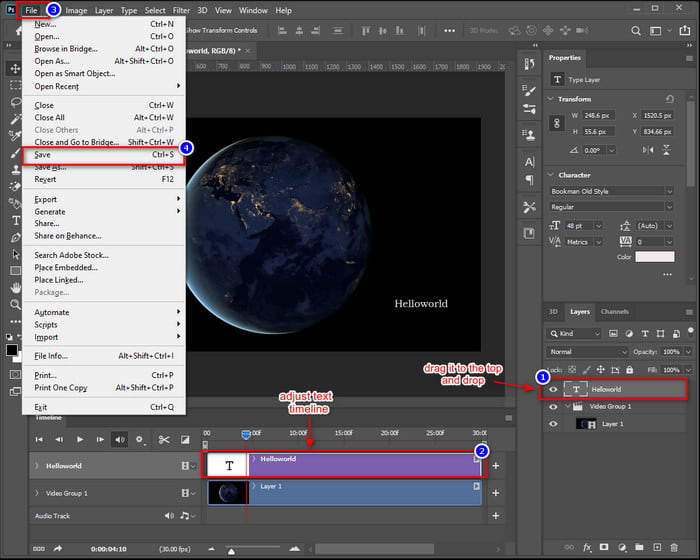
Task: Select the Zoom tool in the toolbar
Action: coord(15,304)
